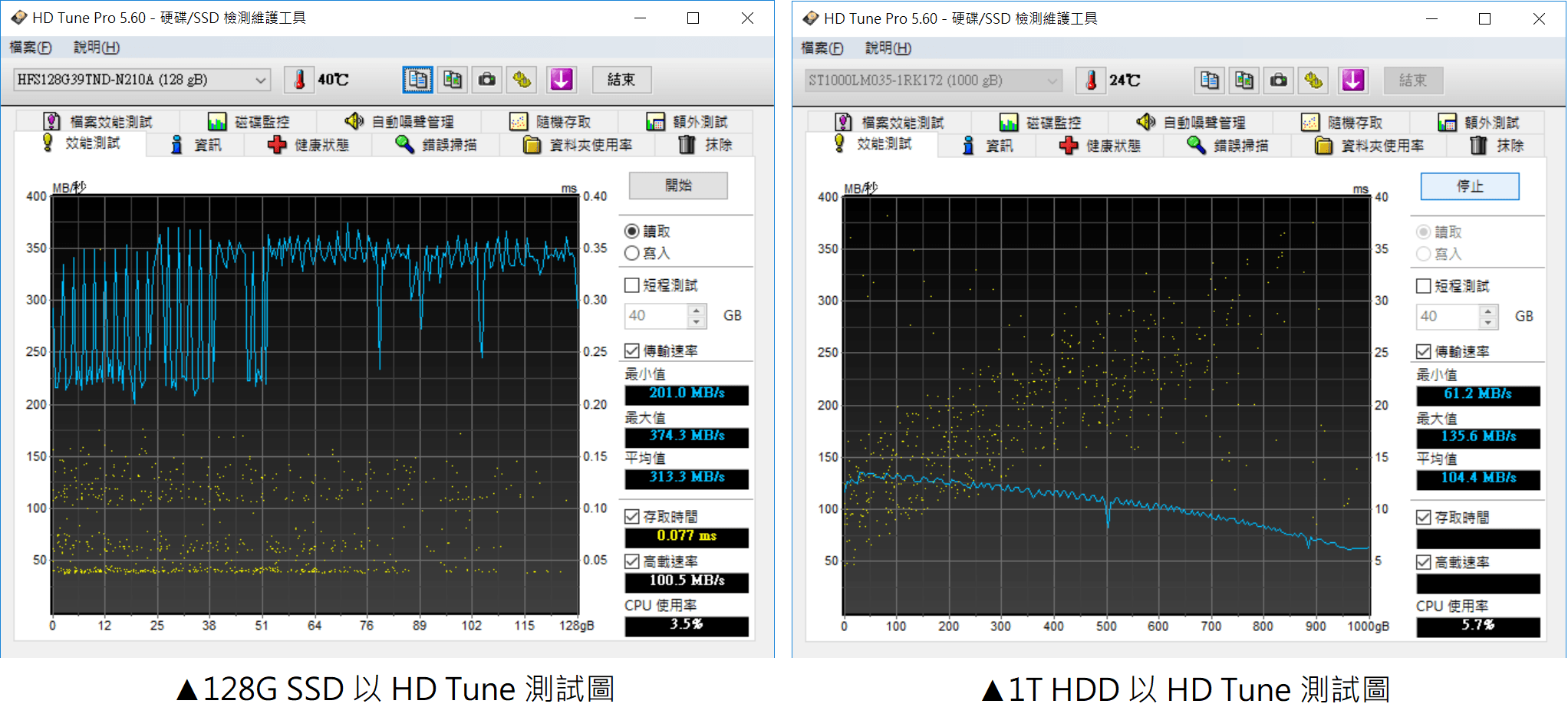Image resolution: width=1568 pixels, height=717 pixels.
Task: Toggle 存取時間 checkbox in right window
Action: click(x=1424, y=517)
